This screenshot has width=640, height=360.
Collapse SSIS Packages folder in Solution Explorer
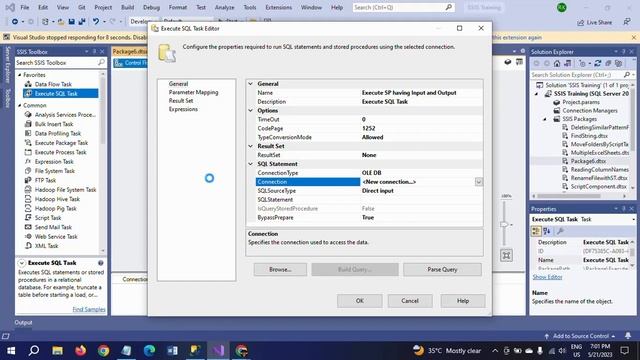[x=545, y=119]
